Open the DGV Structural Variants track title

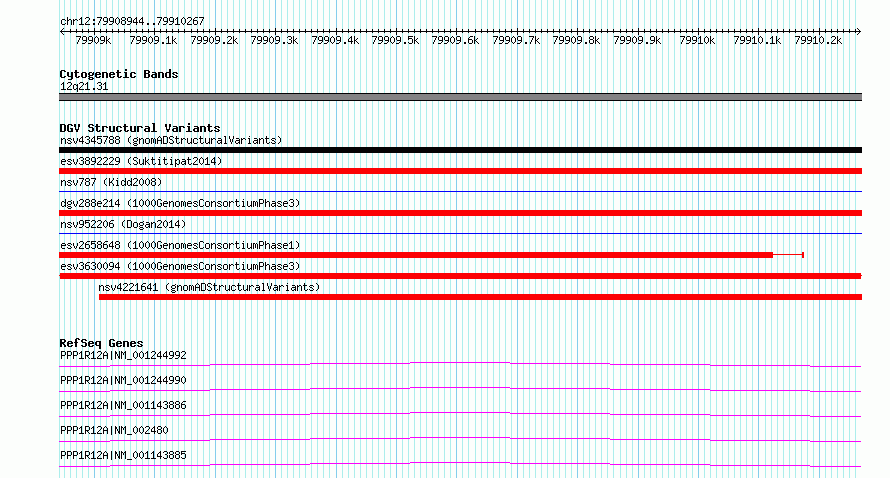[x=140, y=128]
